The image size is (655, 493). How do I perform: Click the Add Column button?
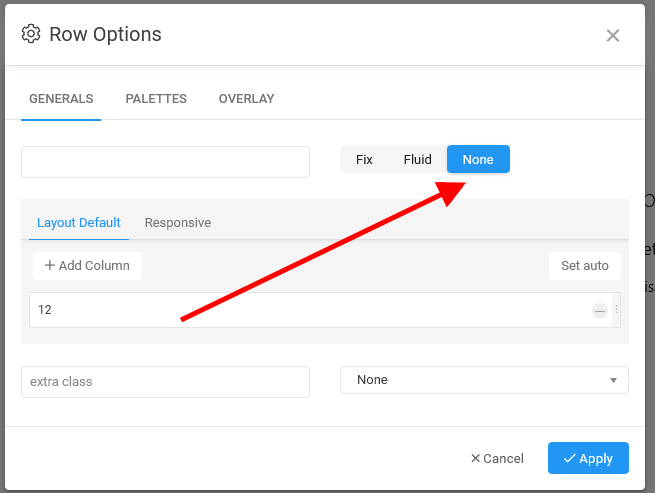coord(87,266)
